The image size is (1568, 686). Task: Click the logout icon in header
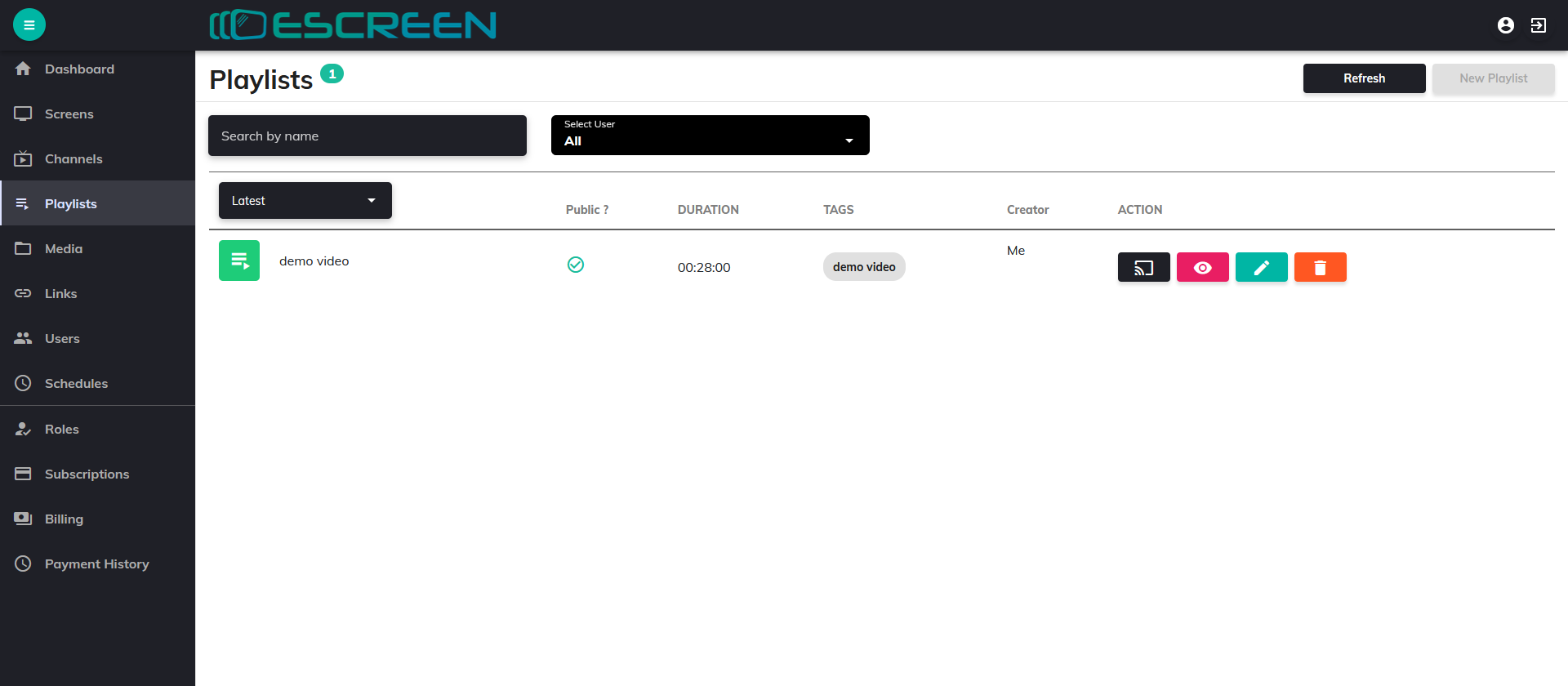click(x=1538, y=25)
